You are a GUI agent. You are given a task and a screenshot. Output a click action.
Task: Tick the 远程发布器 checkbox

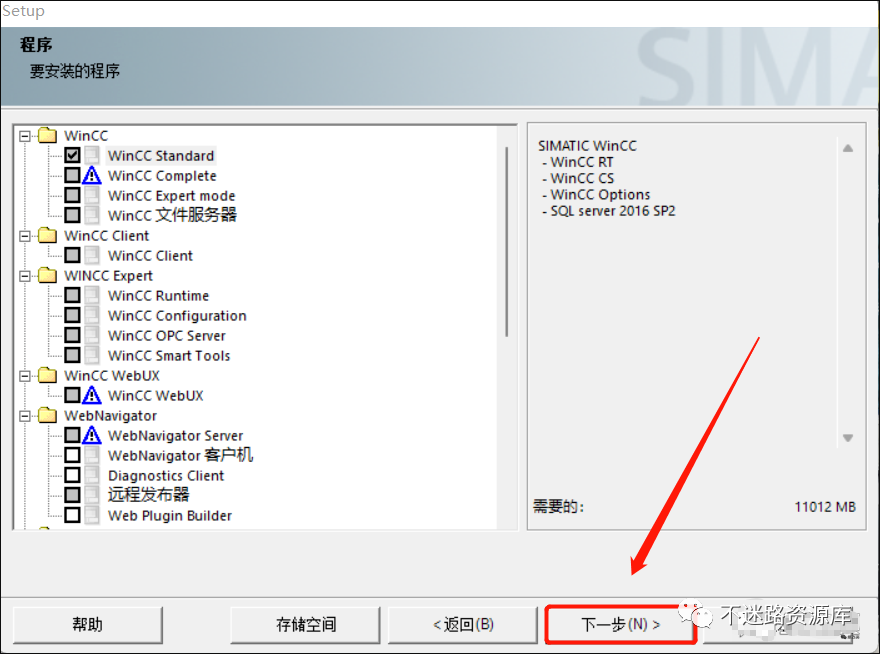tap(72, 495)
